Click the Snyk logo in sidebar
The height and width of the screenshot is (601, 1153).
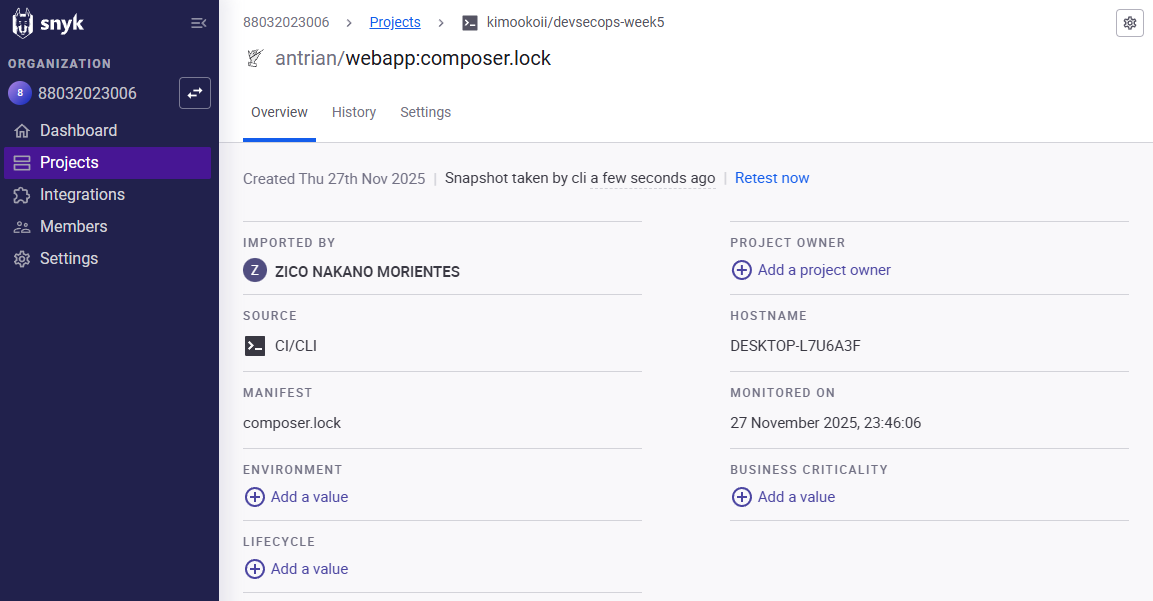coord(48,23)
